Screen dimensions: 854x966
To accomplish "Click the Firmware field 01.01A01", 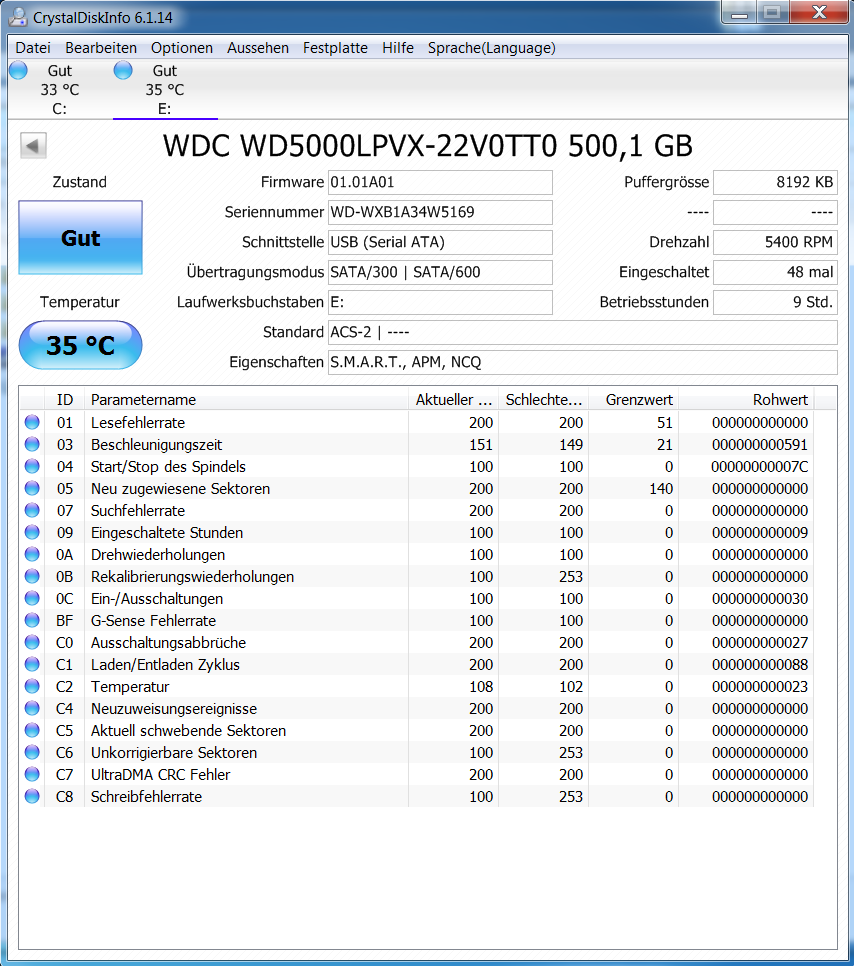I will pos(440,182).
